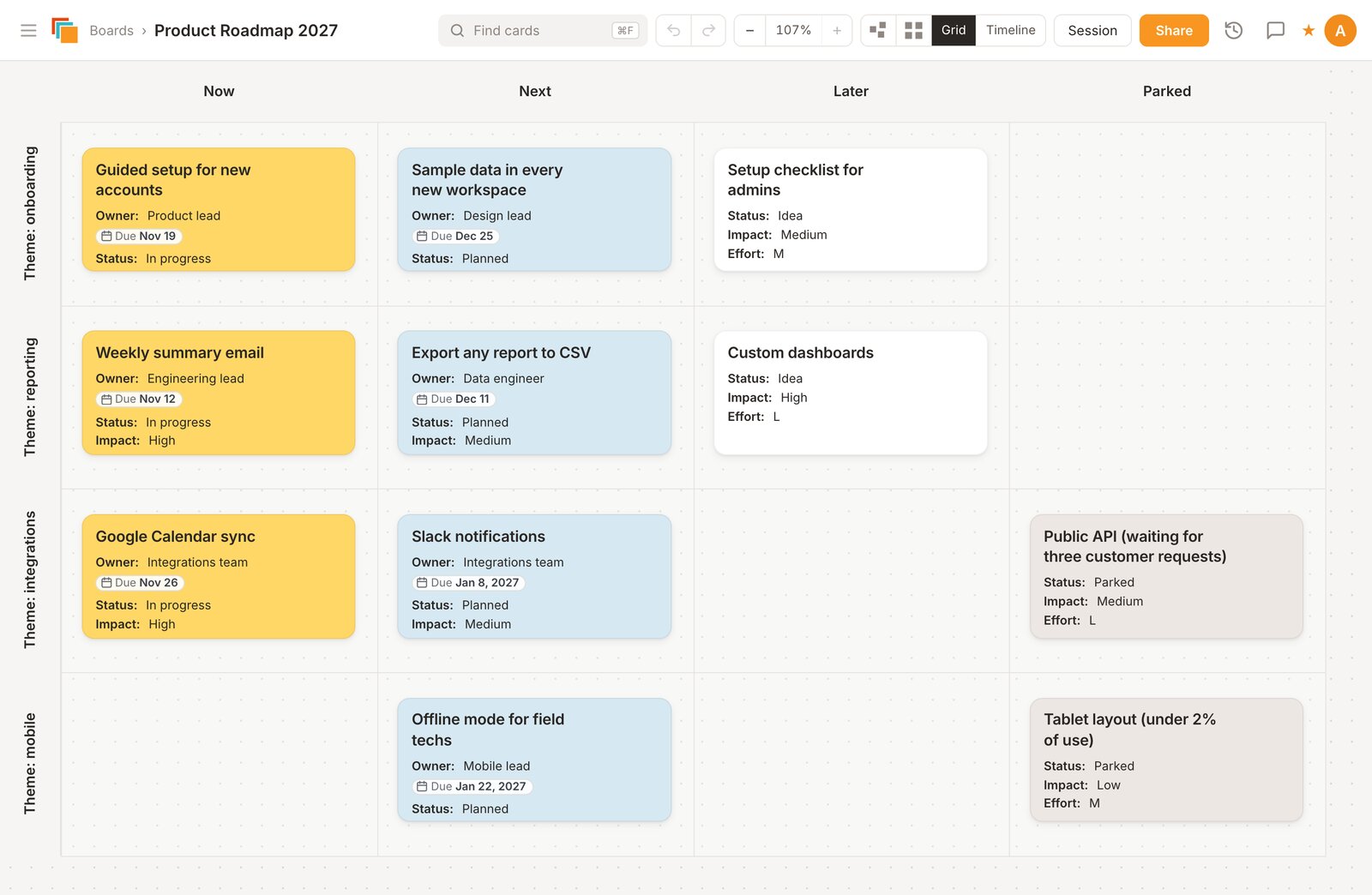1372x895 pixels.
Task: Select the Theme: reporting row label
Action: (x=30, y=397)
